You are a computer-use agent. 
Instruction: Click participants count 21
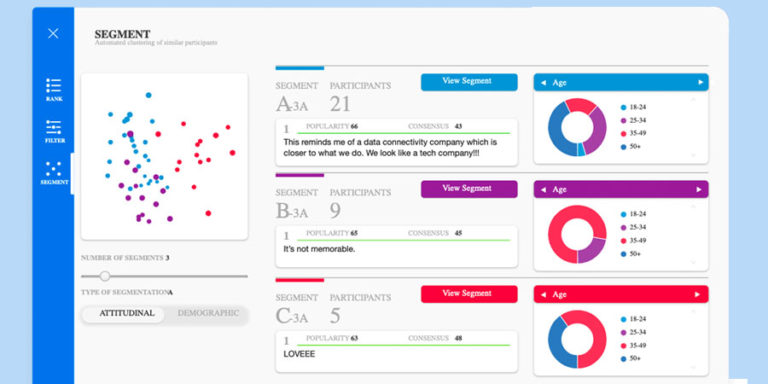[341, 104]
